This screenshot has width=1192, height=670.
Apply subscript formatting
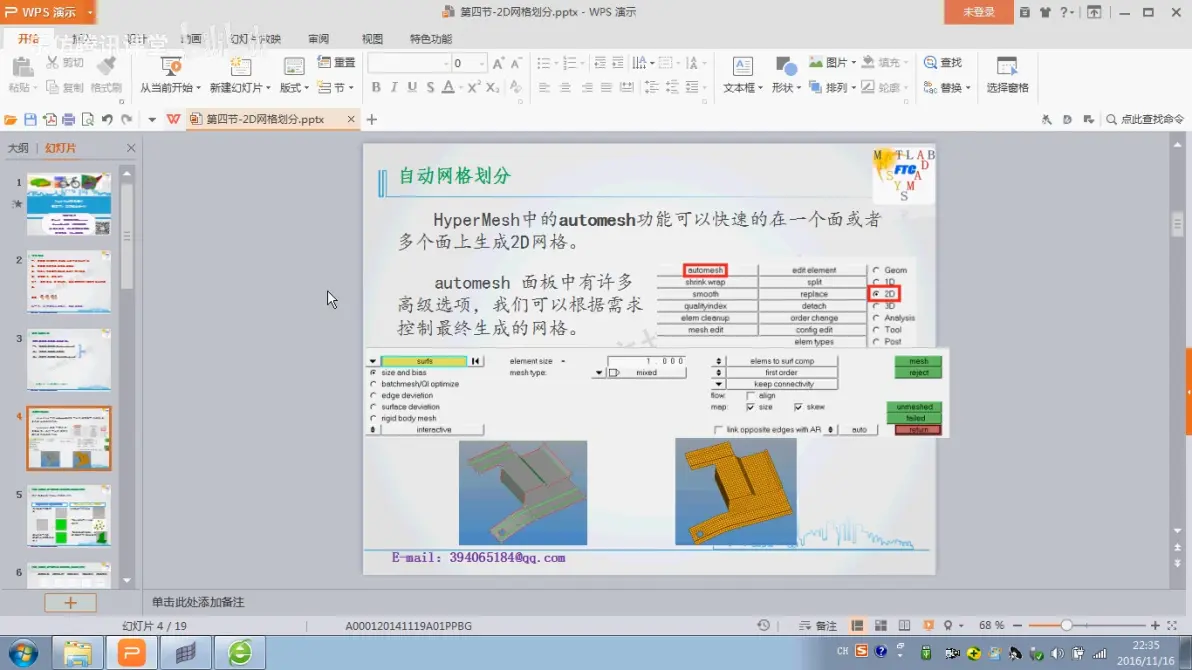492,87
